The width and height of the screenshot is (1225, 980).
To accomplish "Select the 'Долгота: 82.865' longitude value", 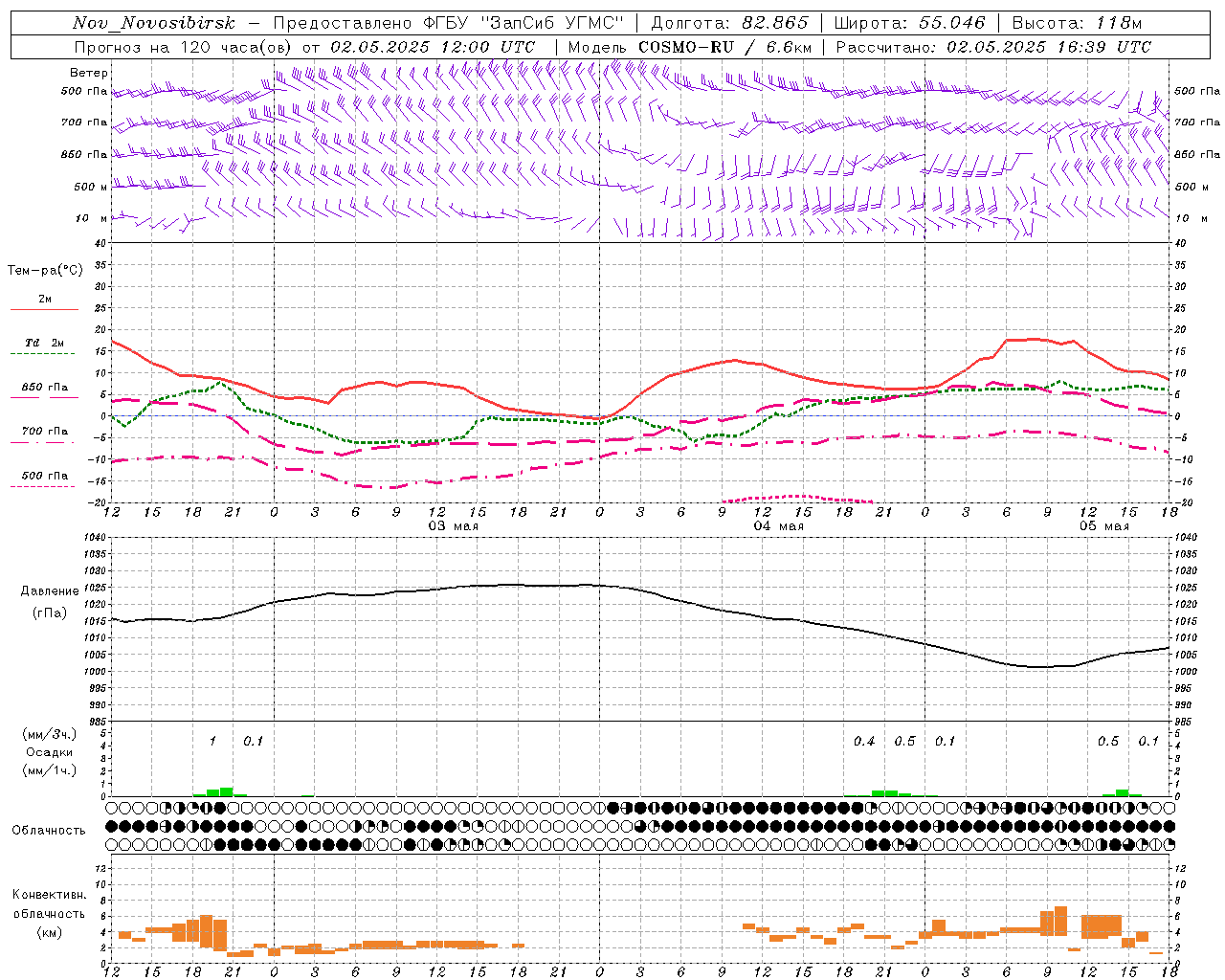I will tap(730, 23).
